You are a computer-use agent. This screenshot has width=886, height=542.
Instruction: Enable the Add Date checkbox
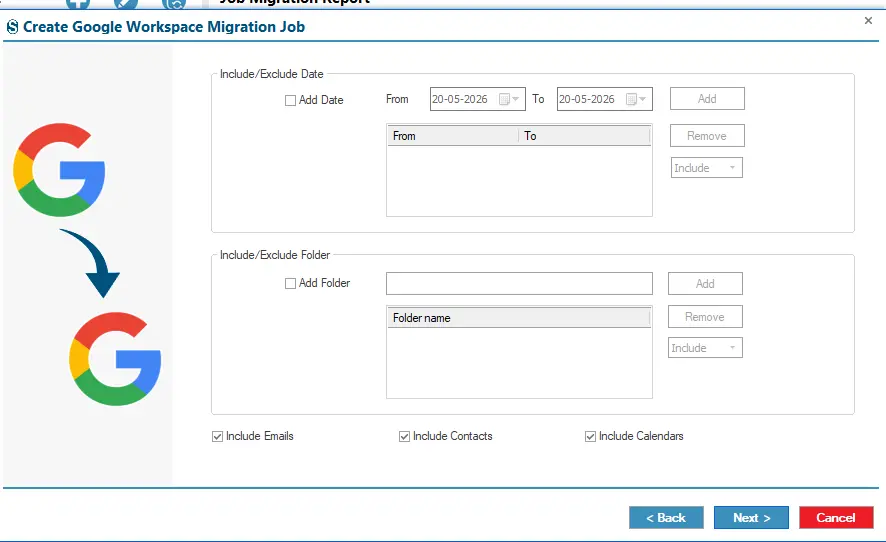click(290, 101)
